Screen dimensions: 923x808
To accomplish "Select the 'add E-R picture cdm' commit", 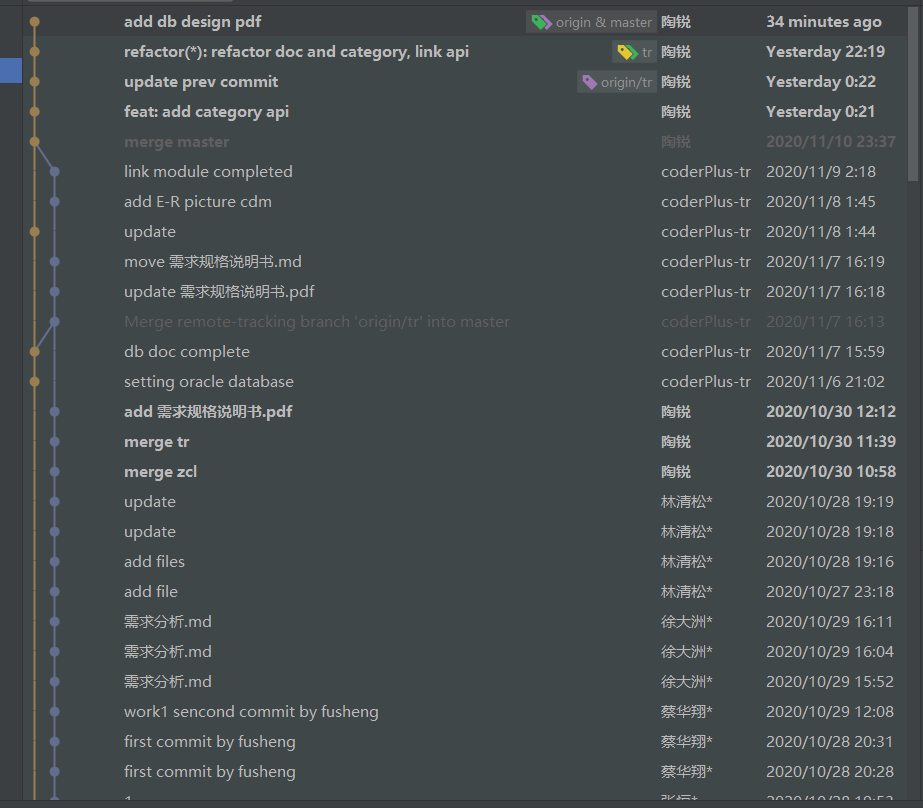I will (x=197, y=202).
